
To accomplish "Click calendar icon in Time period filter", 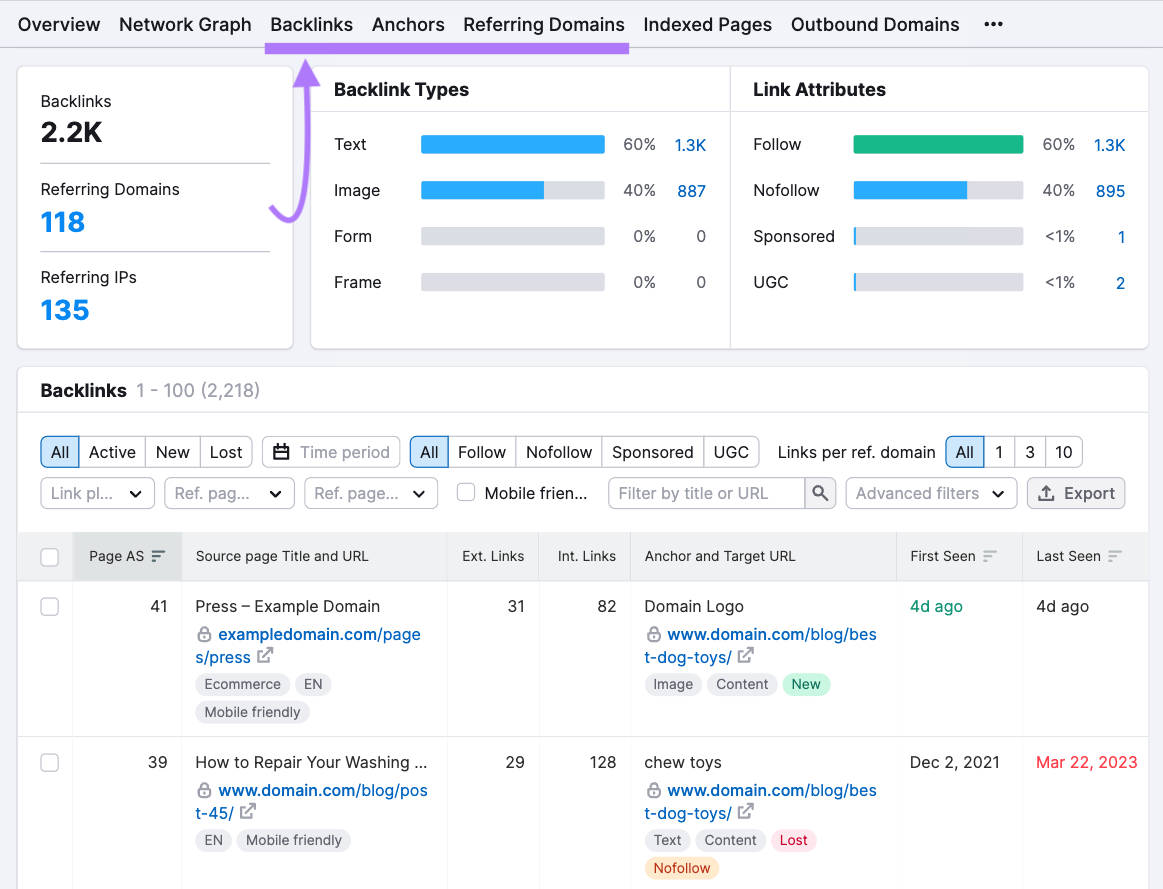I will tap(281, 452).
